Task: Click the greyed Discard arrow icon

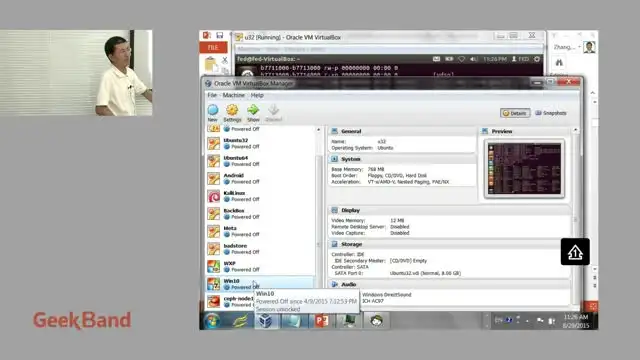Action: point(273,113)
